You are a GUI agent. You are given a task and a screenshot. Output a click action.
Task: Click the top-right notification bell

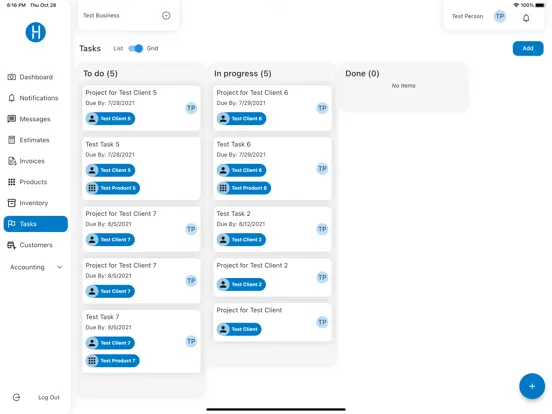tap(526, 18)
